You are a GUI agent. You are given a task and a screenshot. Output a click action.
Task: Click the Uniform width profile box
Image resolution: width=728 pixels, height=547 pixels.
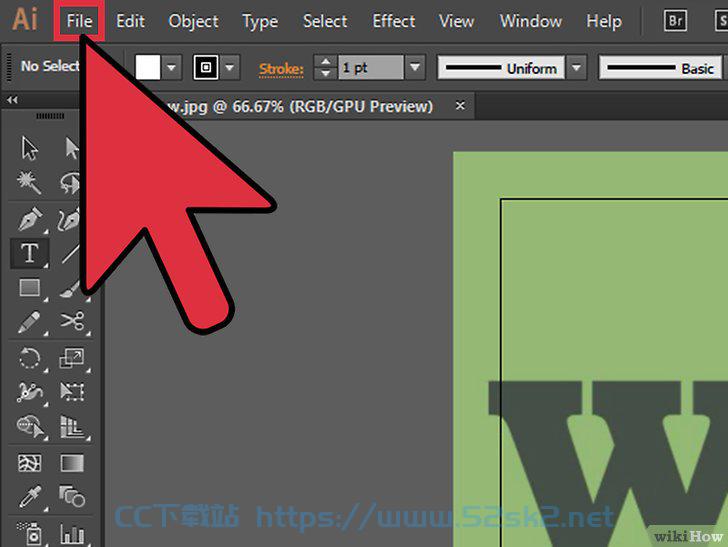pyautogui.click(x=501, y=68)
